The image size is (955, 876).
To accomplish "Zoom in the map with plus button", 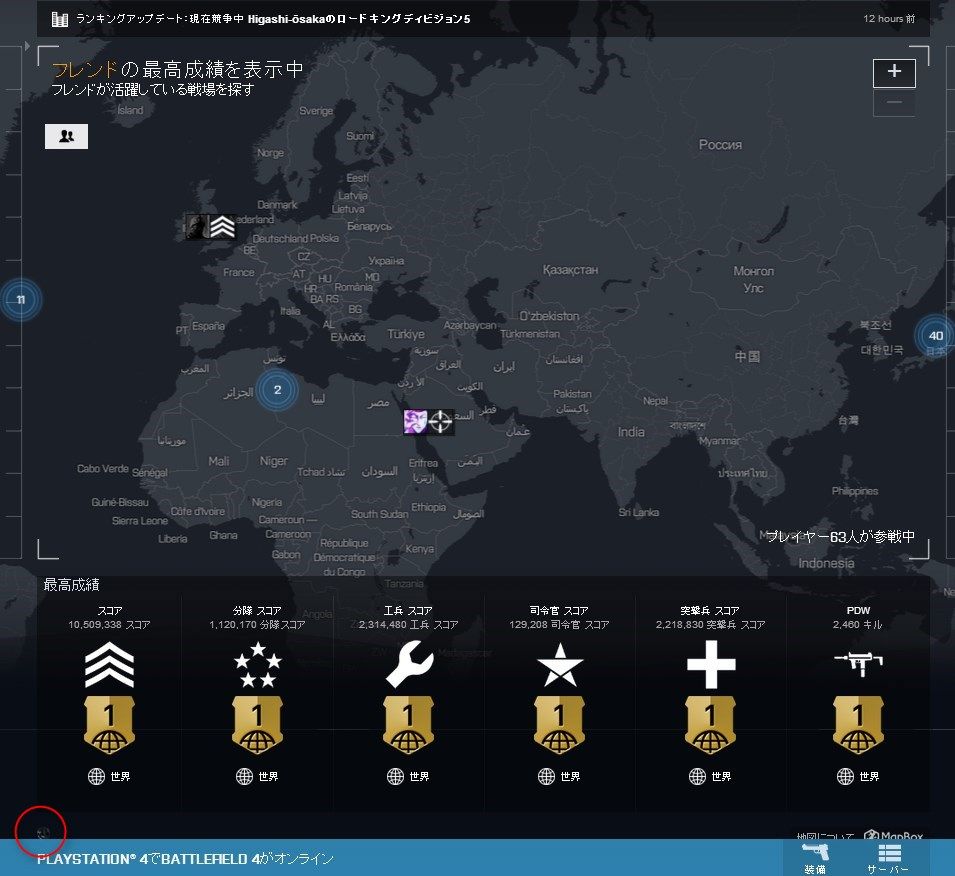I will (x=893, y=72).
